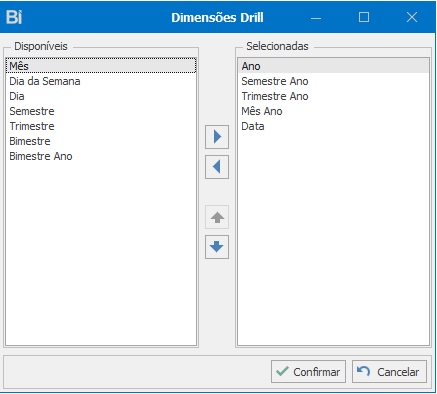The height and width of the screenshot is (394, 437).
Task: Select "Bimestre" in the Disponíveis list
Action: click(x=101, y=141)
